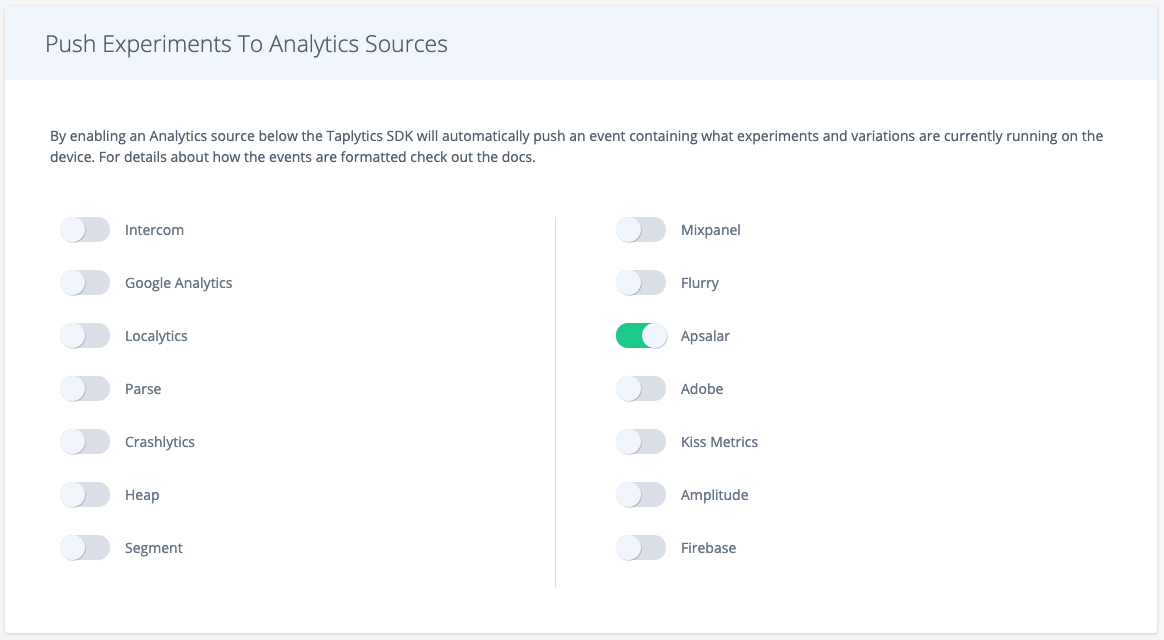Click the Firebase label
This screenshot has height=640, width=1164.
(708, 548)
